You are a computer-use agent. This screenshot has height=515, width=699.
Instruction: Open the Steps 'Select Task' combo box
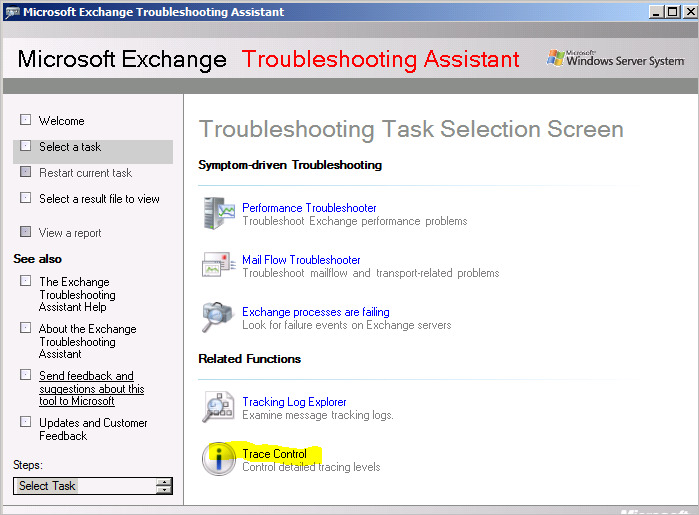[x=93, y=486]
